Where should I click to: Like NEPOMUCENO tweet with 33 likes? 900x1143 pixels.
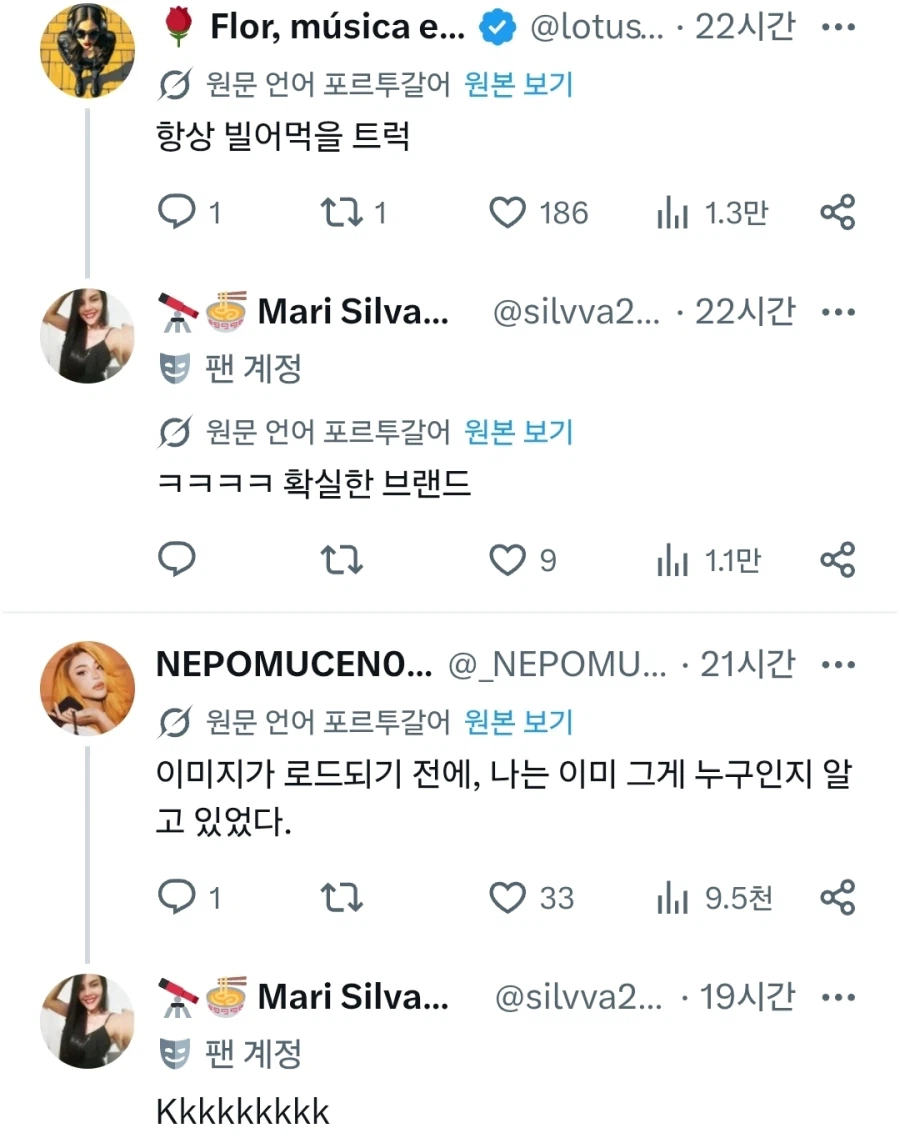pos(507,897)
